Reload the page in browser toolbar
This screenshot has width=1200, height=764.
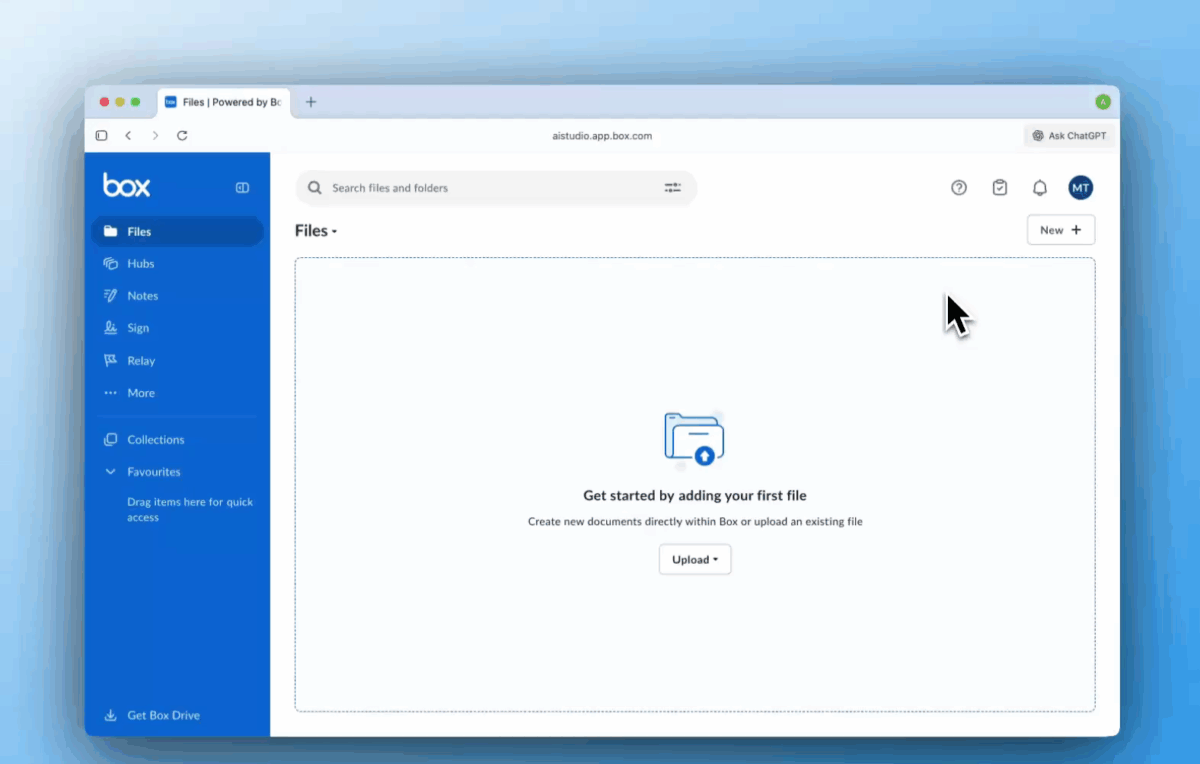point(182,136)
